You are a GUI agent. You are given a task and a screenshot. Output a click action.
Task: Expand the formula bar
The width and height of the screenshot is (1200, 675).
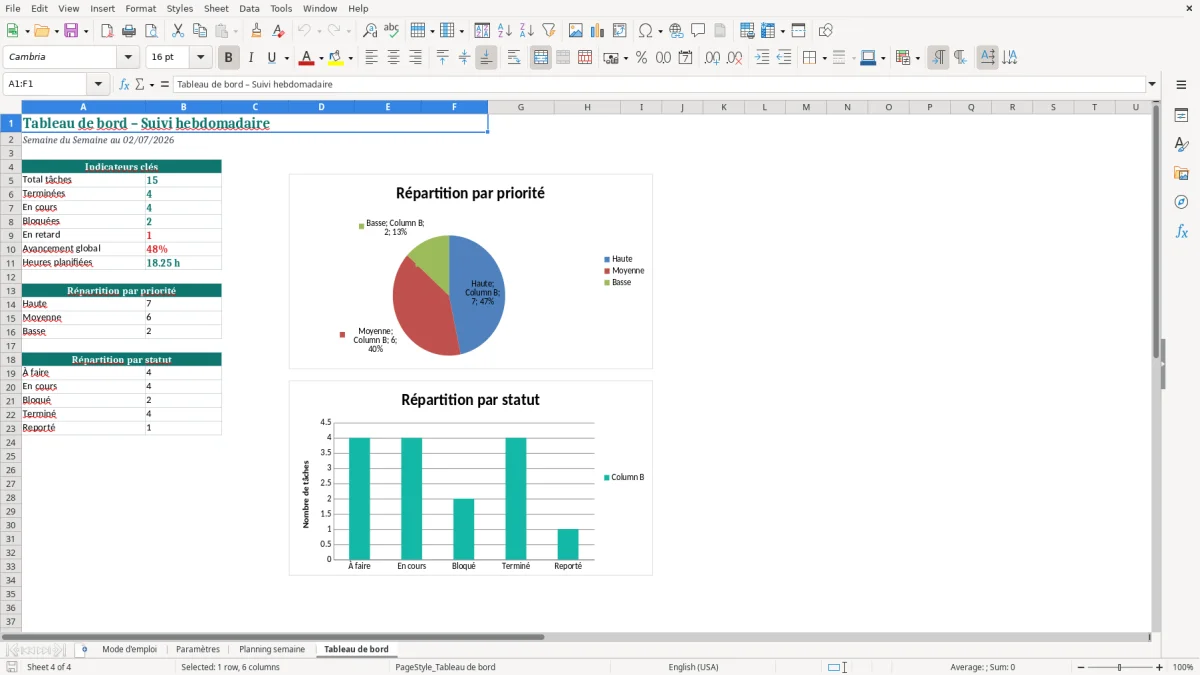1153,85
